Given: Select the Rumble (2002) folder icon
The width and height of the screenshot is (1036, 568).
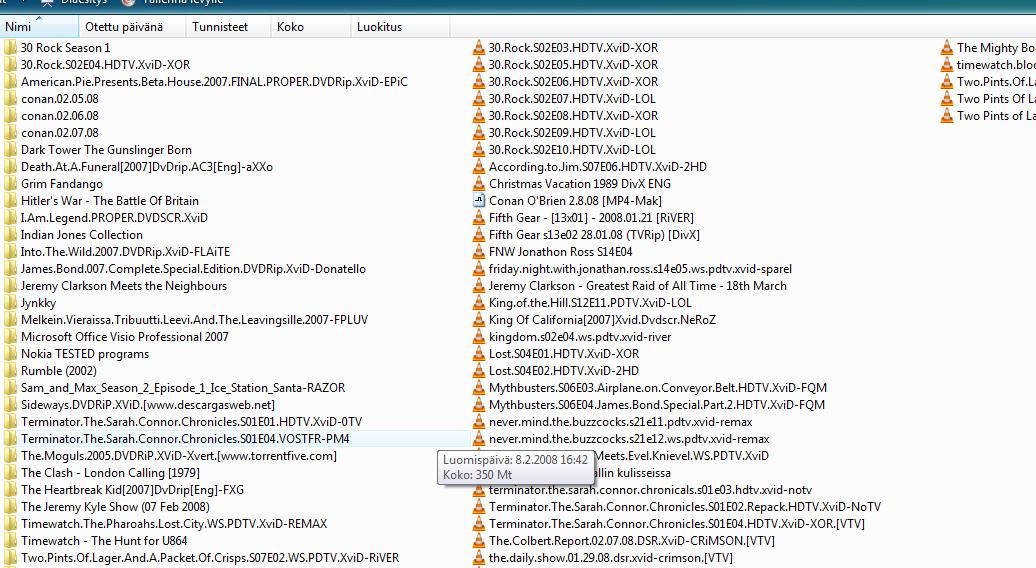Looking at the screenshot, I should pyautogui.click(x=10, y=371).
